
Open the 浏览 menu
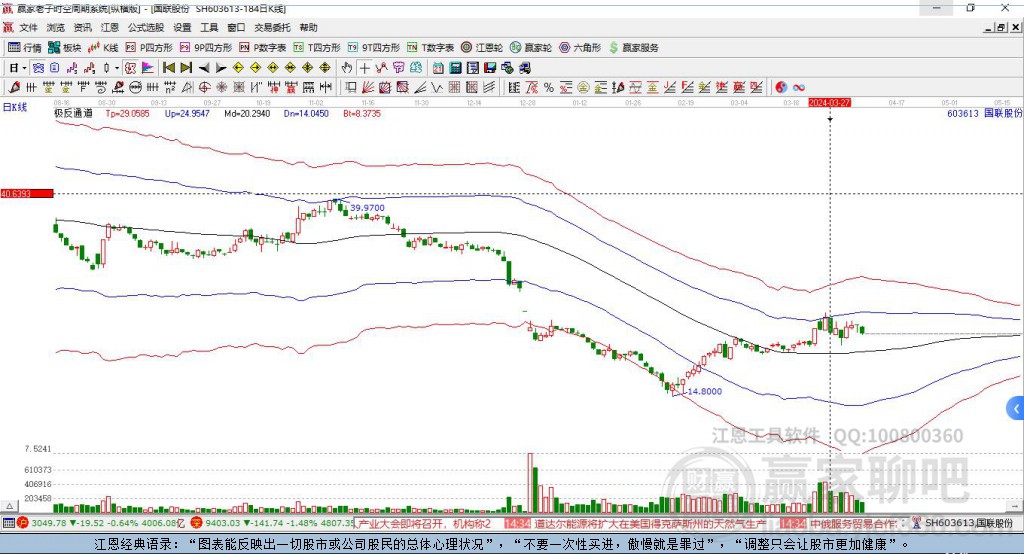click(x=56, y=27)
